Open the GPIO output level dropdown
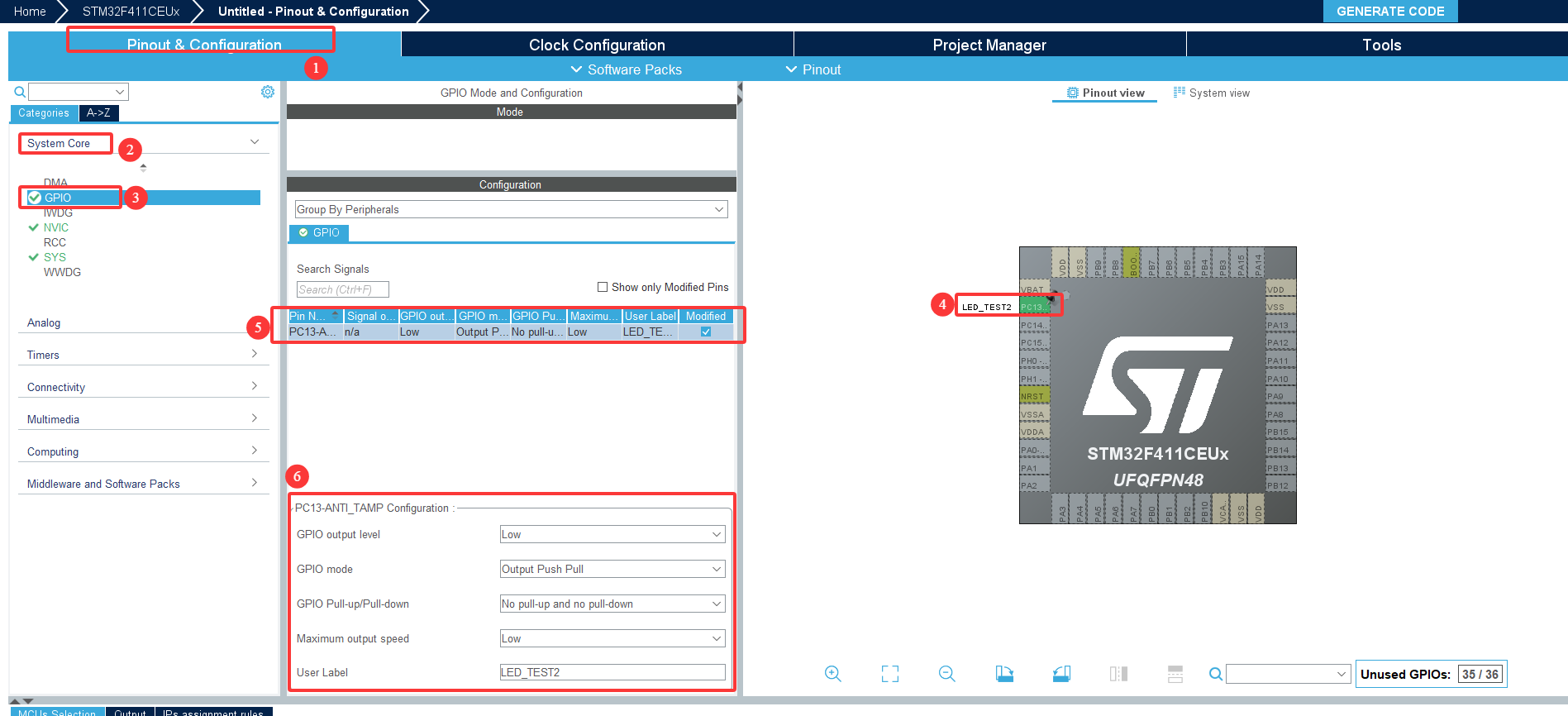 pyautogui.click(x=612, y=534)
